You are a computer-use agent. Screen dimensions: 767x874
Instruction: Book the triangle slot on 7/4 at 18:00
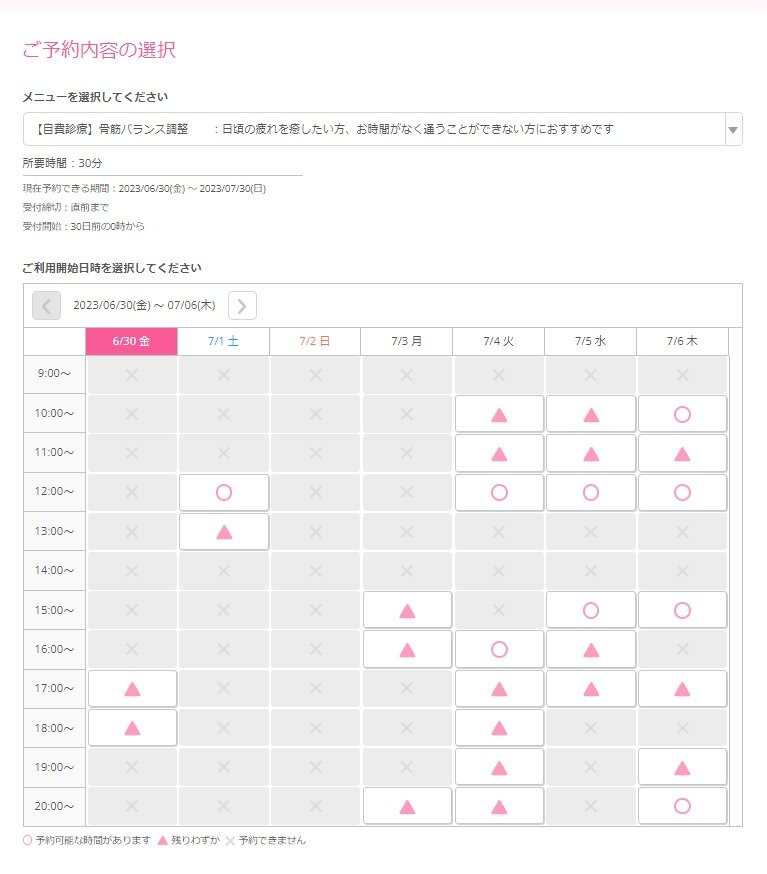[x=499, y=728]
